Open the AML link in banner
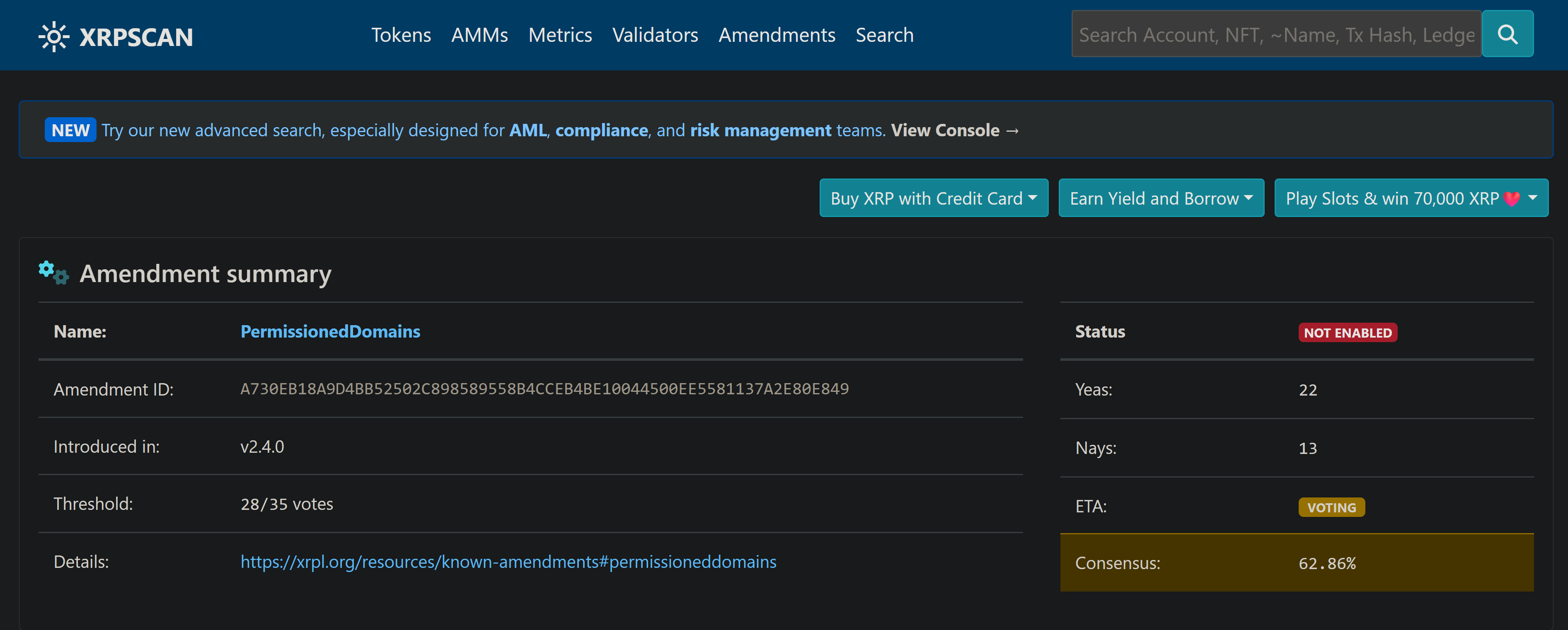The image size is (1568, 630). click(528, 130)
